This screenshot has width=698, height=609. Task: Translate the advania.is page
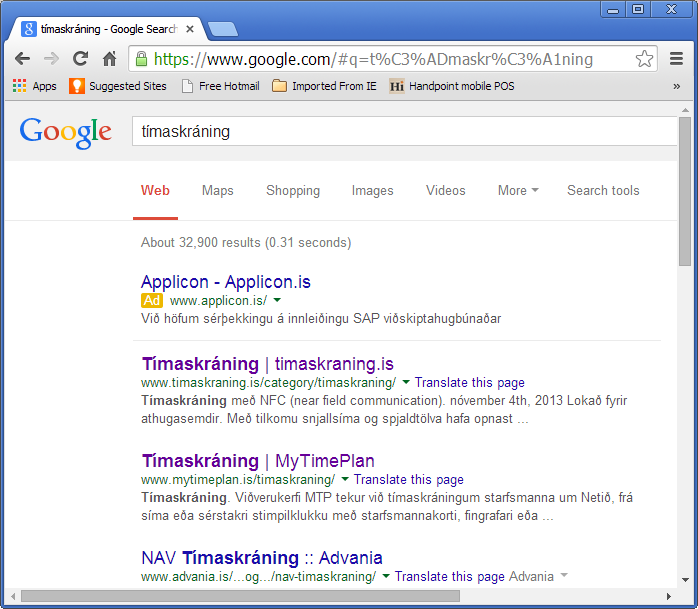450,577
